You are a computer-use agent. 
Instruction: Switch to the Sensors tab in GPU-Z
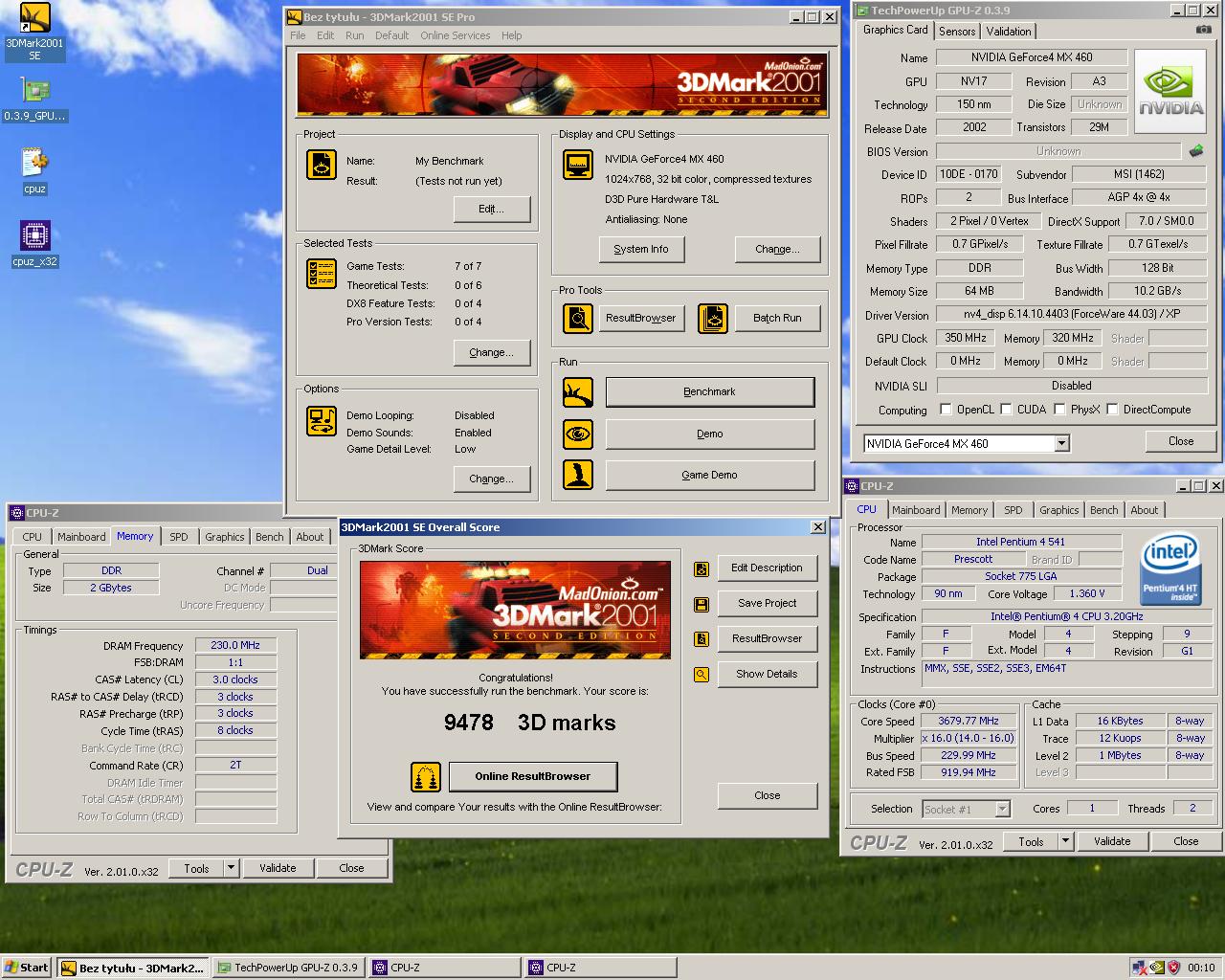[957, 32]
